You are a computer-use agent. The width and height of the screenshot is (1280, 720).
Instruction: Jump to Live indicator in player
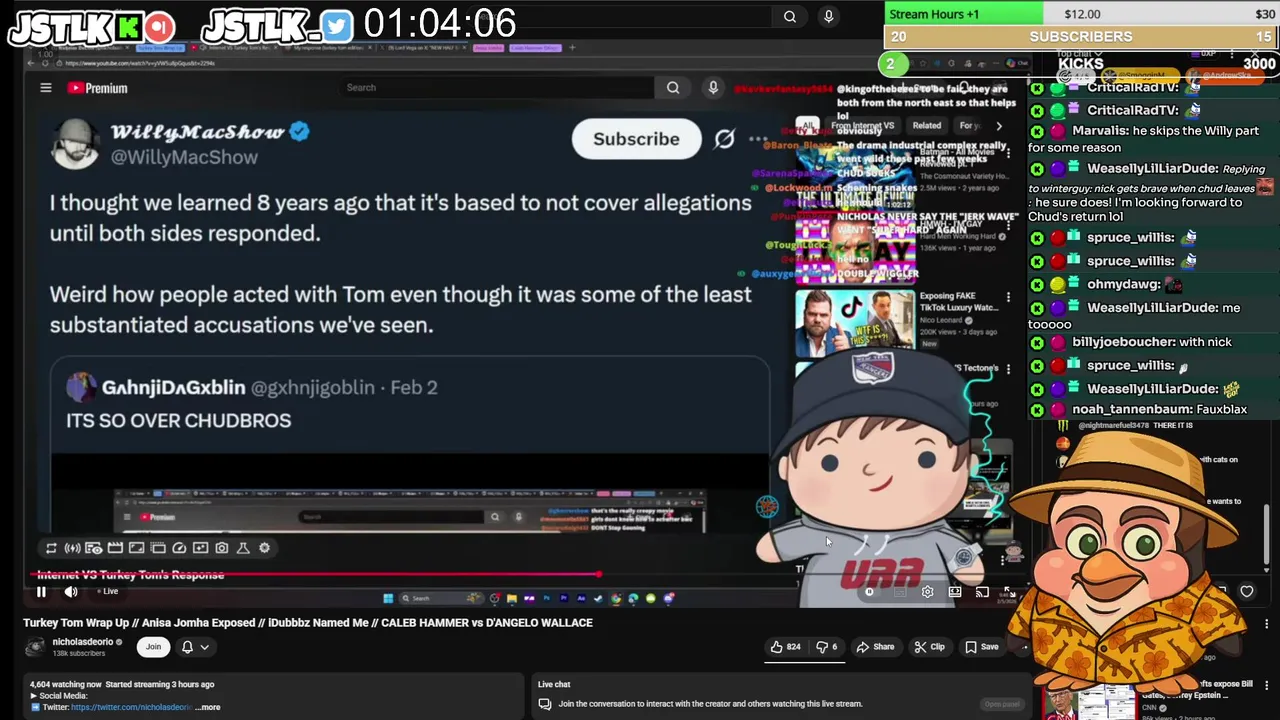[107, 591]
